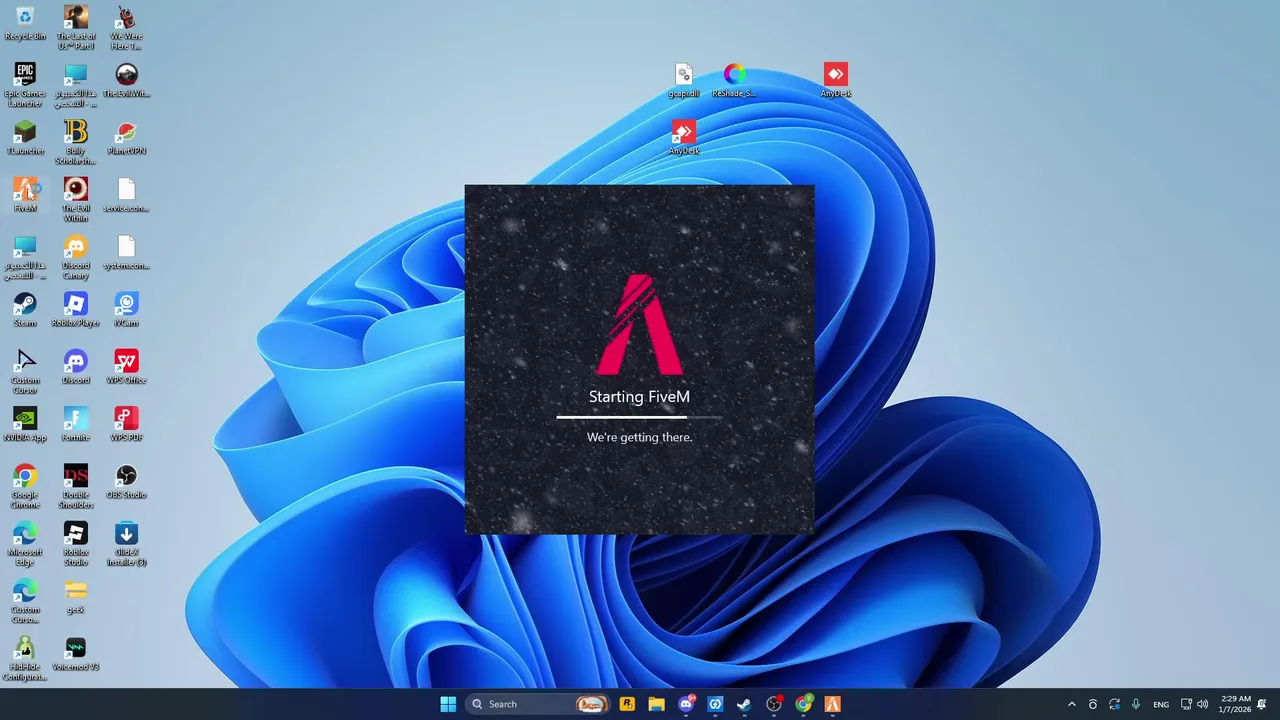Viewport: 1280px width, 720px height.
Task: Click the Starting FiveM progress bar
Action: point(639,416)
